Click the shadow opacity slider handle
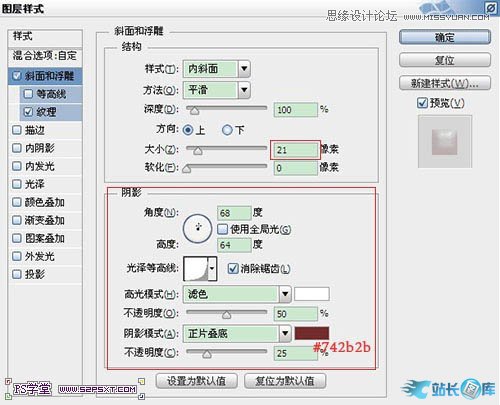The height and width of the screenshot is (405, 500). pyautogui.click(x=207, y=354)
